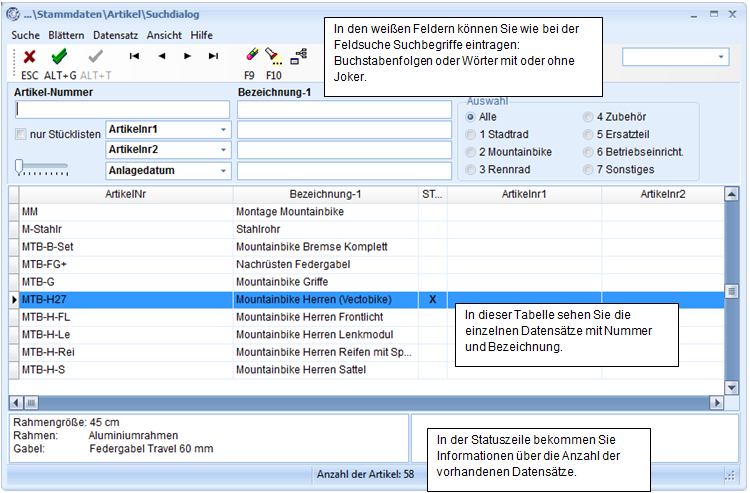Go to previous record arrow icon
750x493 pixels.
tap(162, 56)
